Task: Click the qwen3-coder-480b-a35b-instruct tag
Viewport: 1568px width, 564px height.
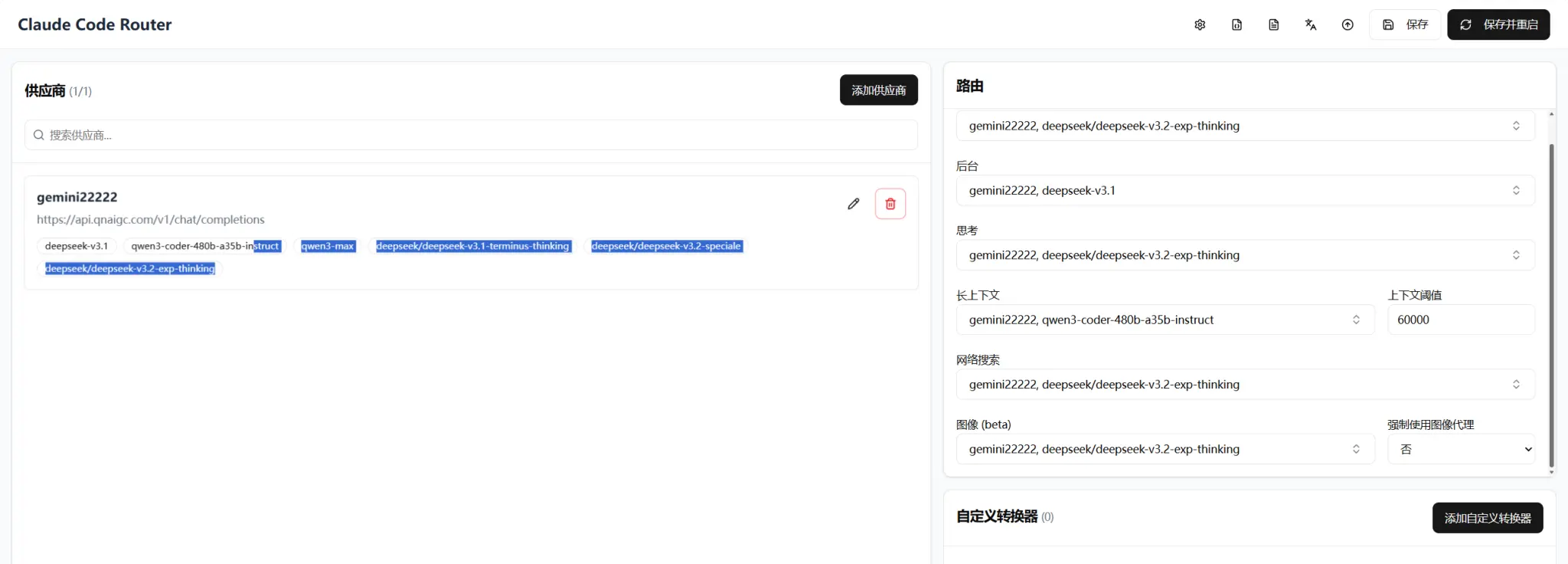Action: pos(205,246)
